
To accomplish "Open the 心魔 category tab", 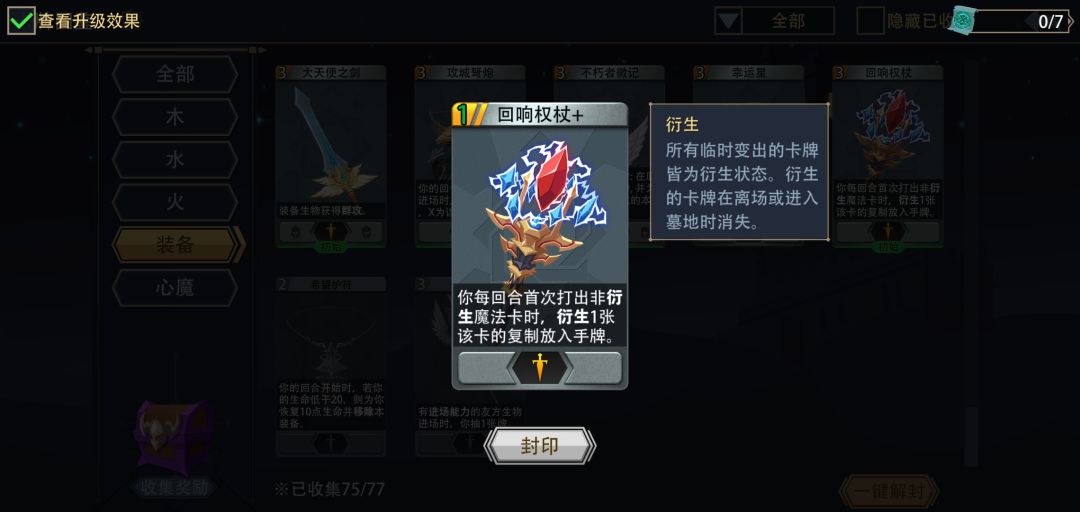I will point(175,287).
